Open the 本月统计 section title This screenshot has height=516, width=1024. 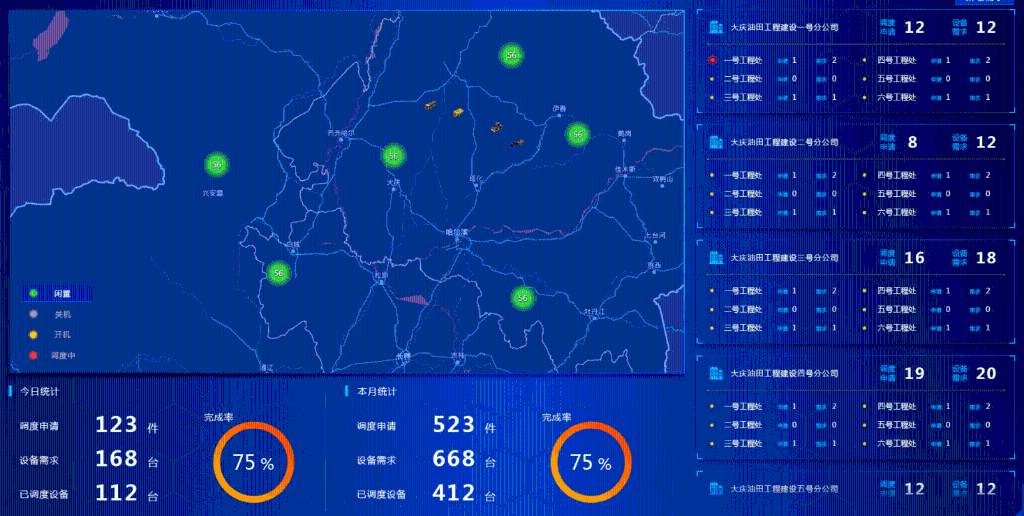click(376, 391)
